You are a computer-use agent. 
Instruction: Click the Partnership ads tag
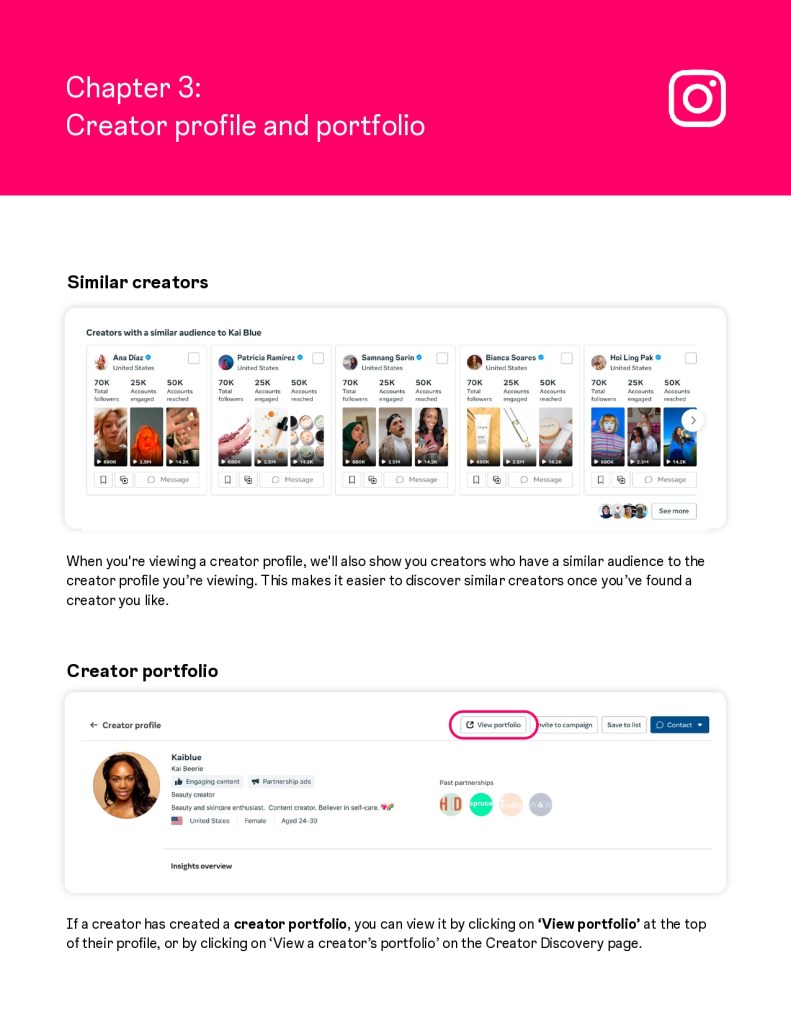tap(281, 781)
